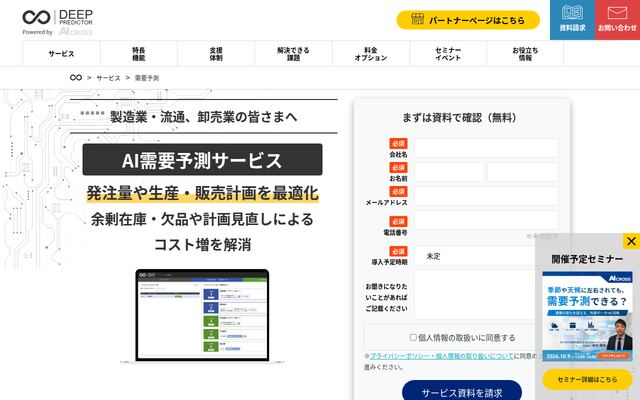Open the プライバシーポリシー・個人情報の取り扱いについて link
The width and height of the screenshot is (640, 400).
[x=441, y=356]
